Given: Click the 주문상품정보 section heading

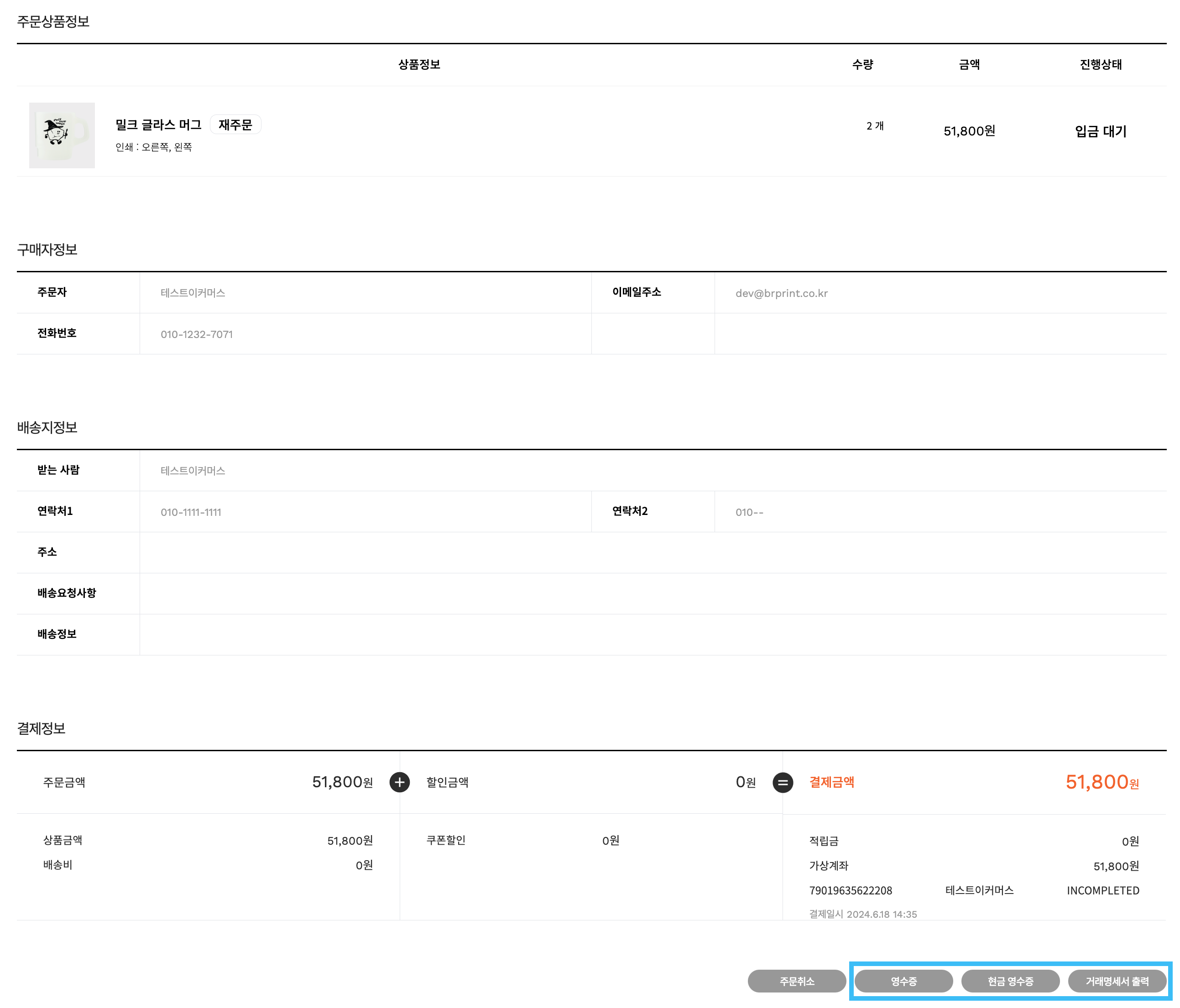Looking at the screenshot, I should point(53,21).
